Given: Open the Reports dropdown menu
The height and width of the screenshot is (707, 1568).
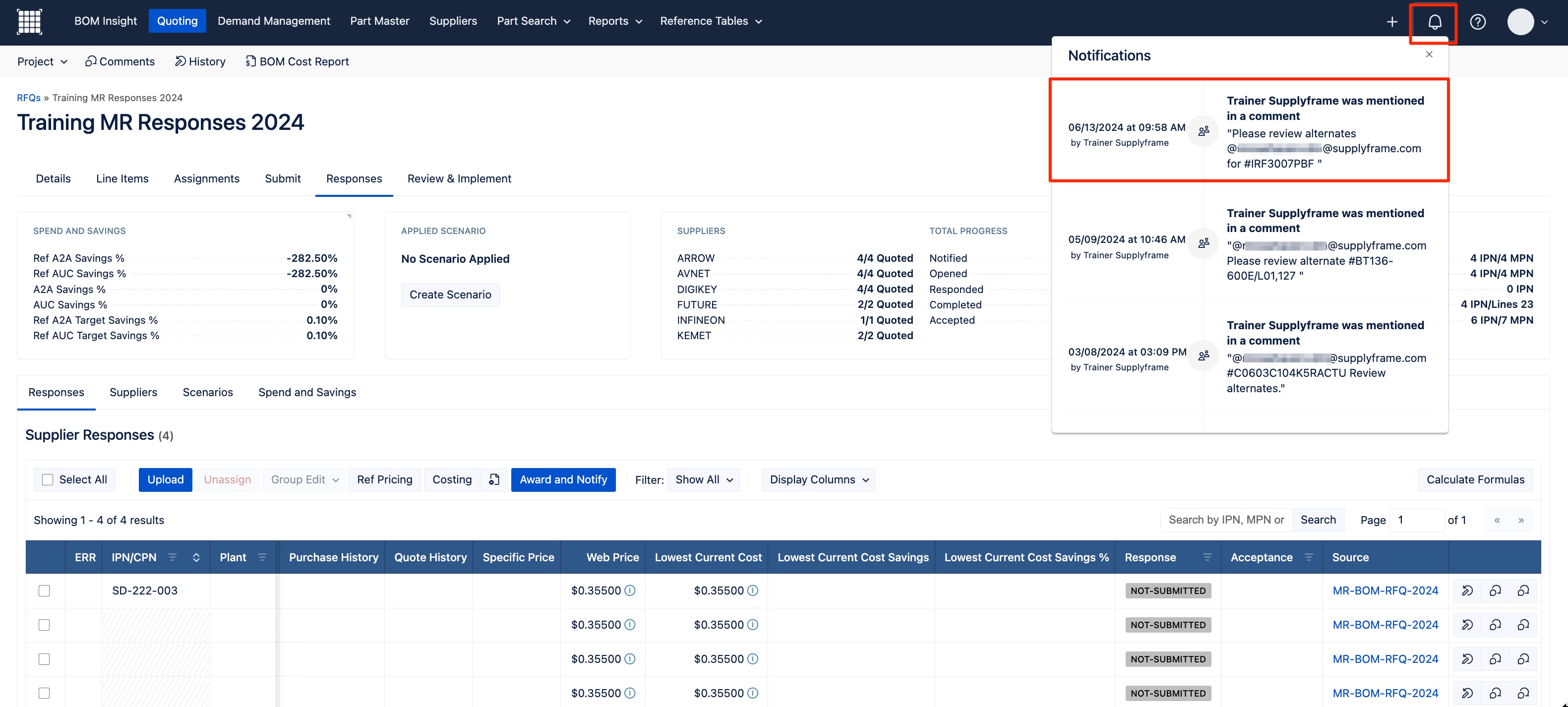Looking at the screenshot, I should (615, 21).
